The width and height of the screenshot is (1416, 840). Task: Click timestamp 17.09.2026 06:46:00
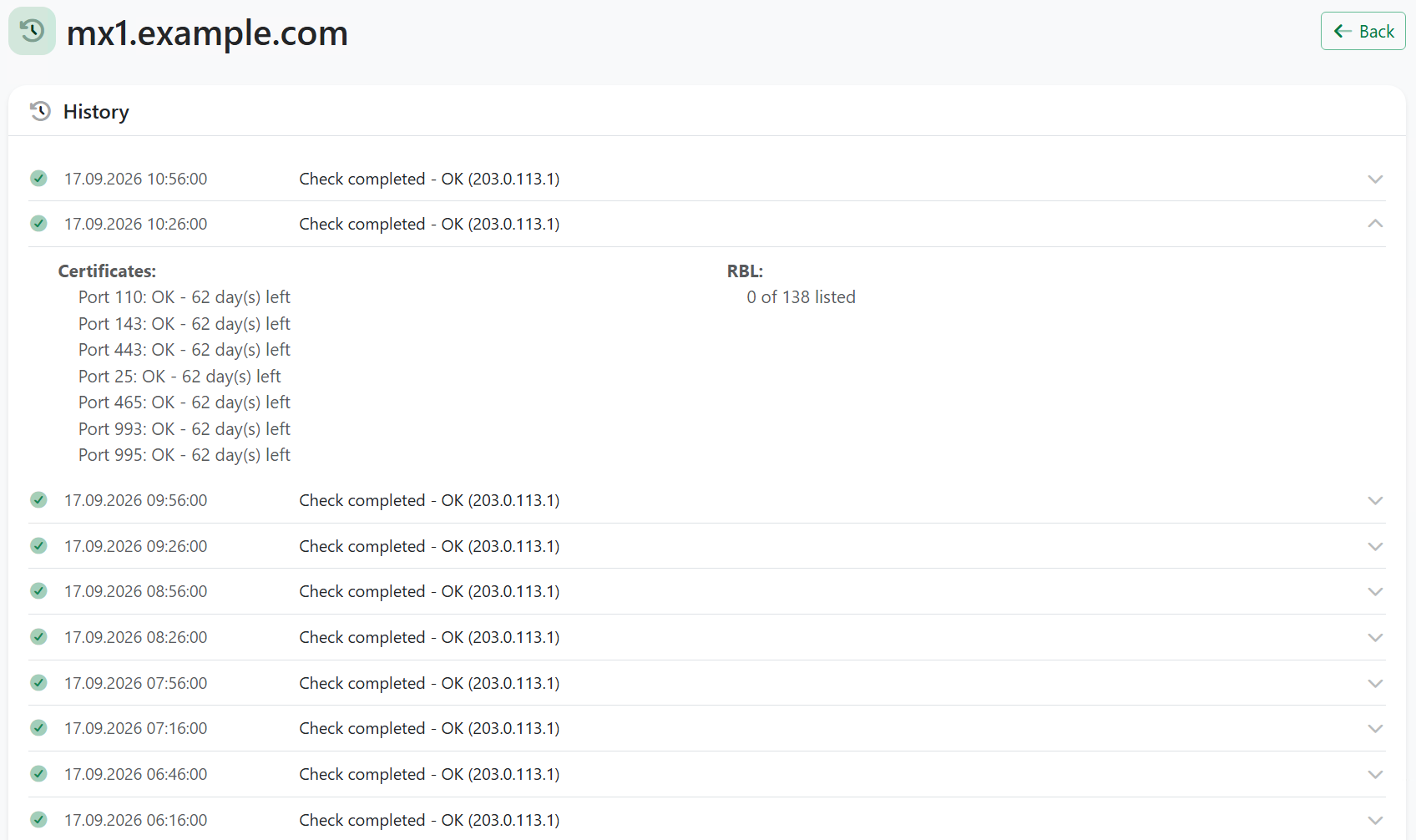pyautogui.click(x=135, y=774)
